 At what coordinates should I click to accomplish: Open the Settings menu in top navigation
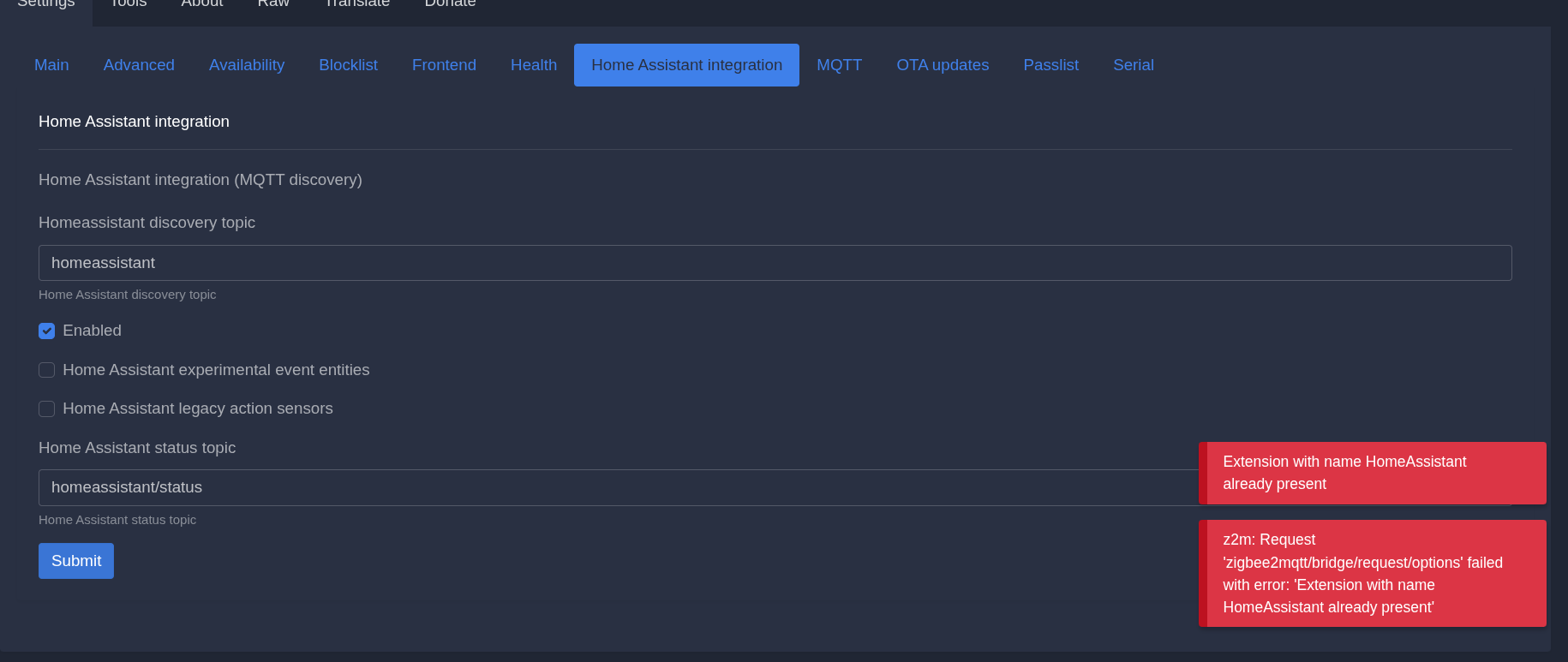pos(46,4)
